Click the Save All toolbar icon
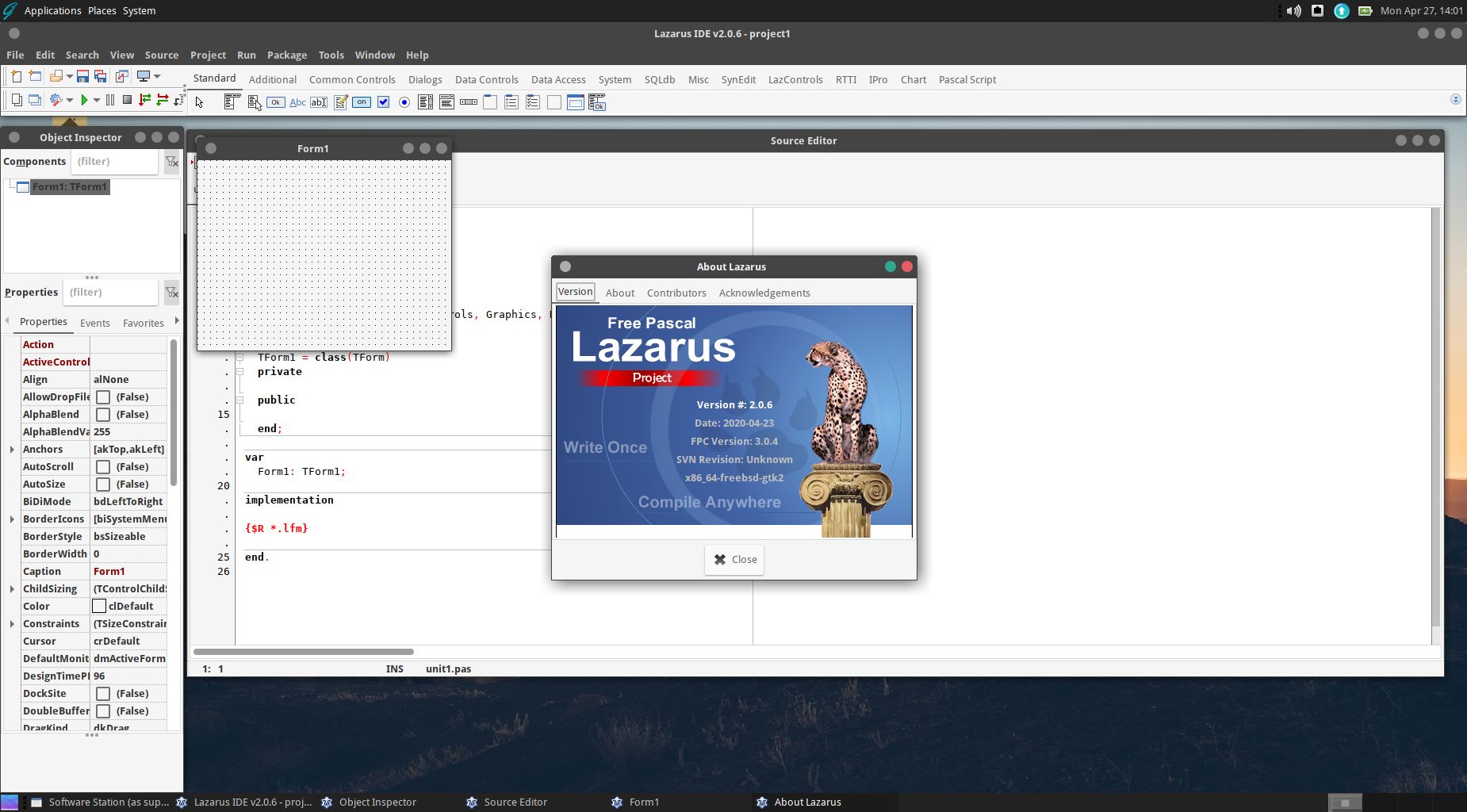 (x=101, y=77)
